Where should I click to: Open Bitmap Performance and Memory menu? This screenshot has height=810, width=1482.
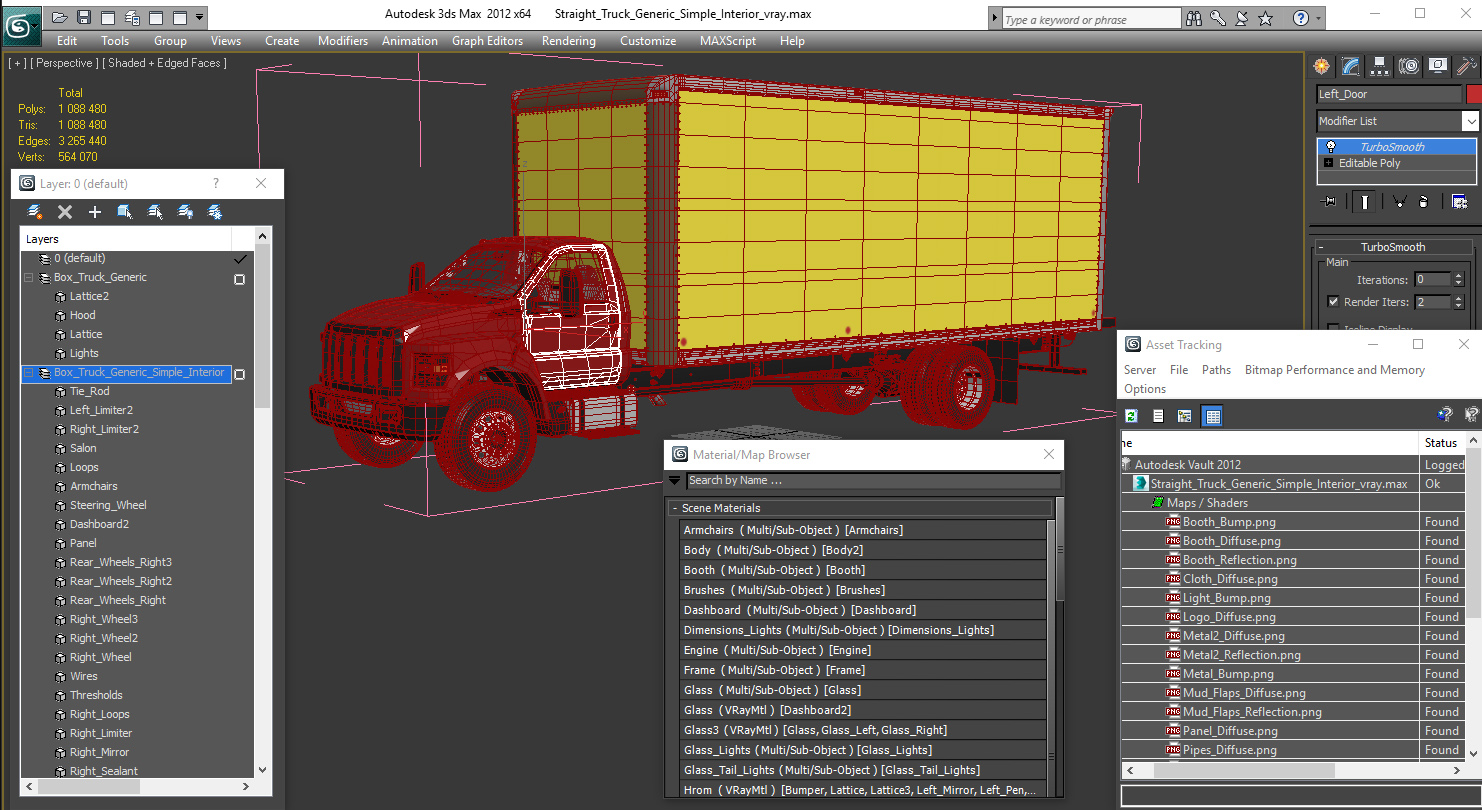[1334, 370]
